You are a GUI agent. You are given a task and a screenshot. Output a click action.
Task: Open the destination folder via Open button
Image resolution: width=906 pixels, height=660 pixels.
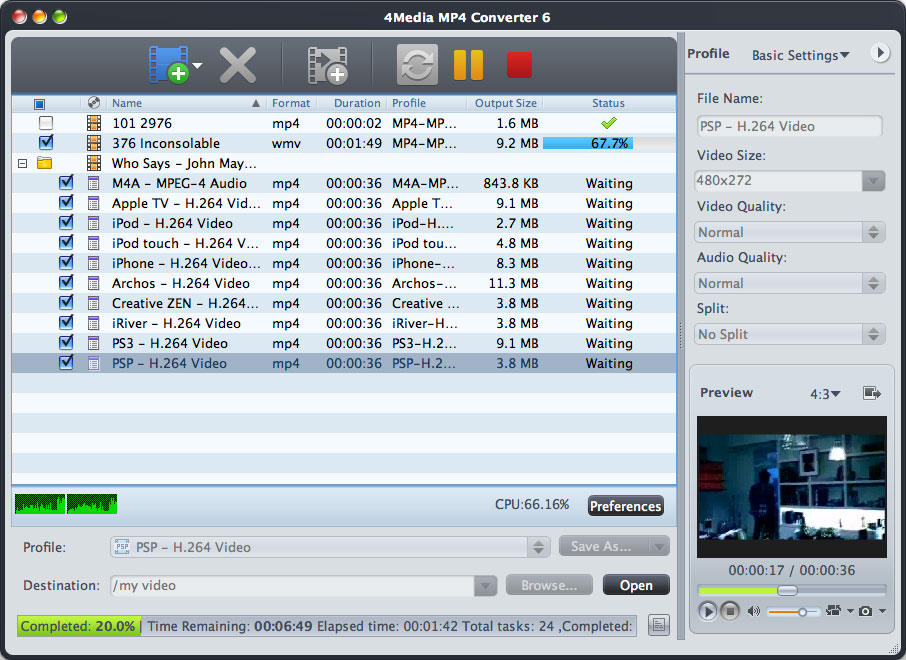coord(636,584)
